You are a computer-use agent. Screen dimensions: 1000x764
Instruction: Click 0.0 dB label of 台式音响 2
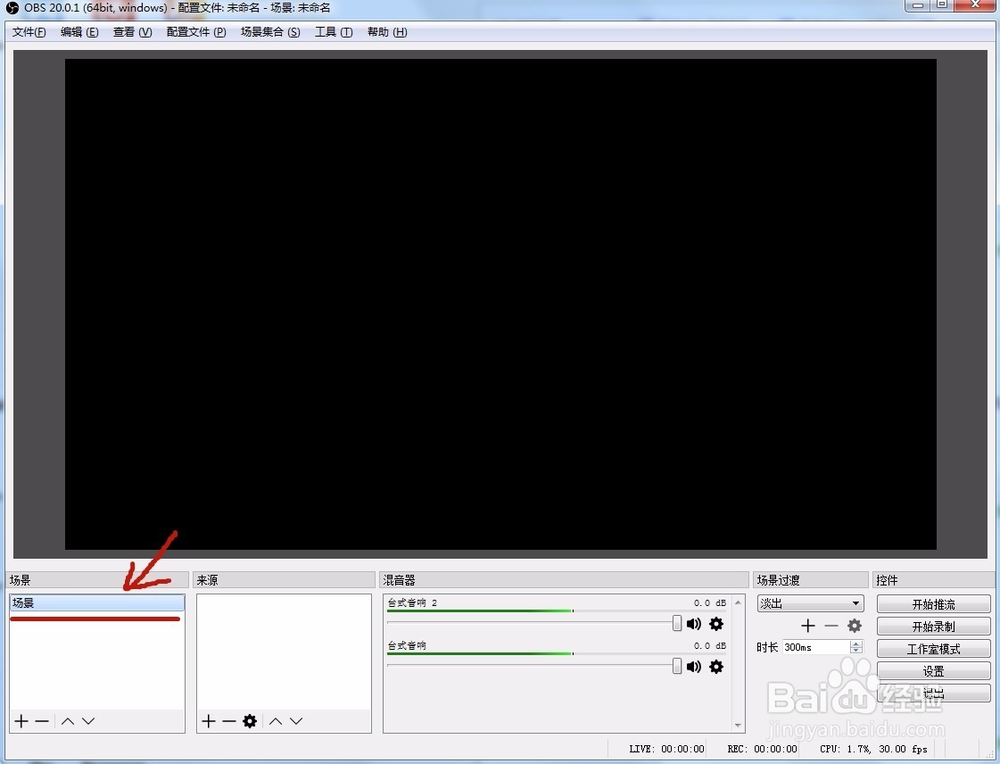tap(710, 603)
